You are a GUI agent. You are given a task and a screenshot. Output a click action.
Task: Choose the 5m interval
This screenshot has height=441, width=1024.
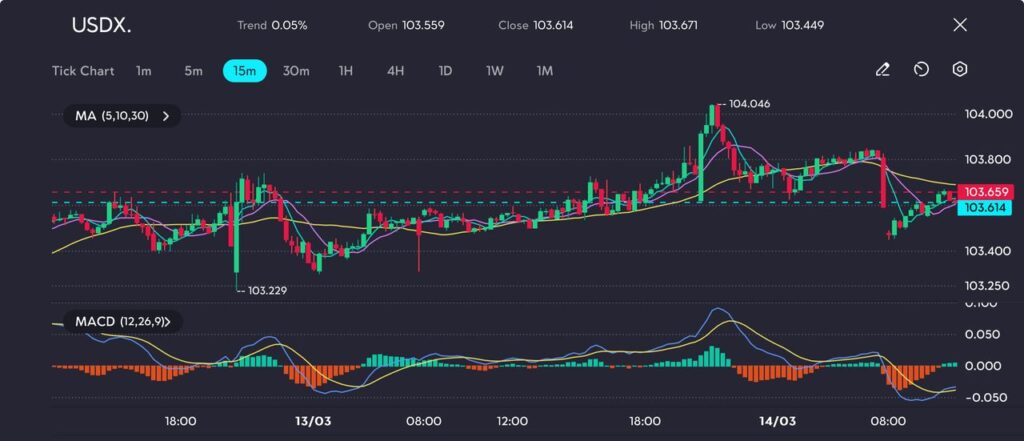point(193,71)
